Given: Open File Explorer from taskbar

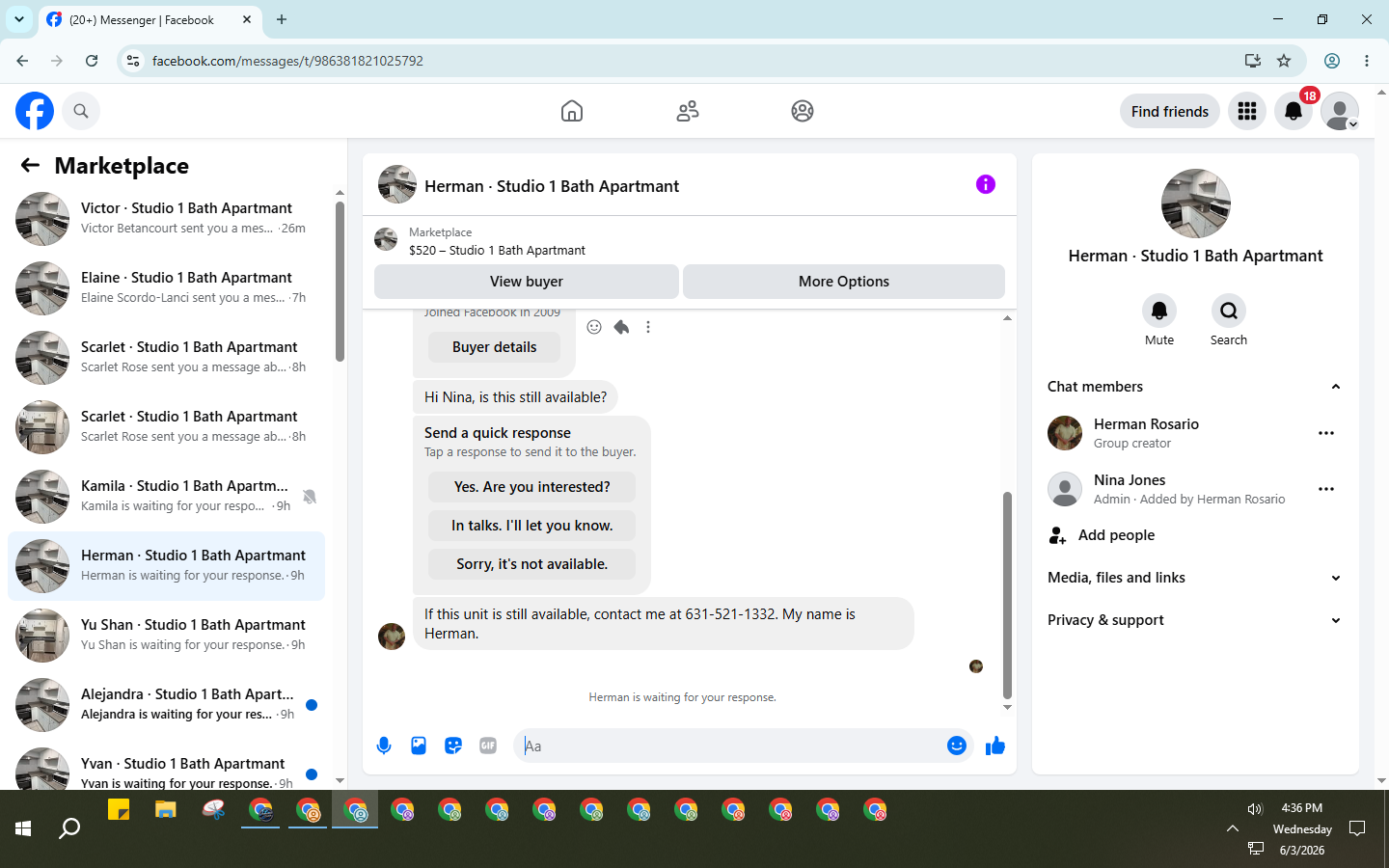Looking at the screenshot, I should [166, 810].
